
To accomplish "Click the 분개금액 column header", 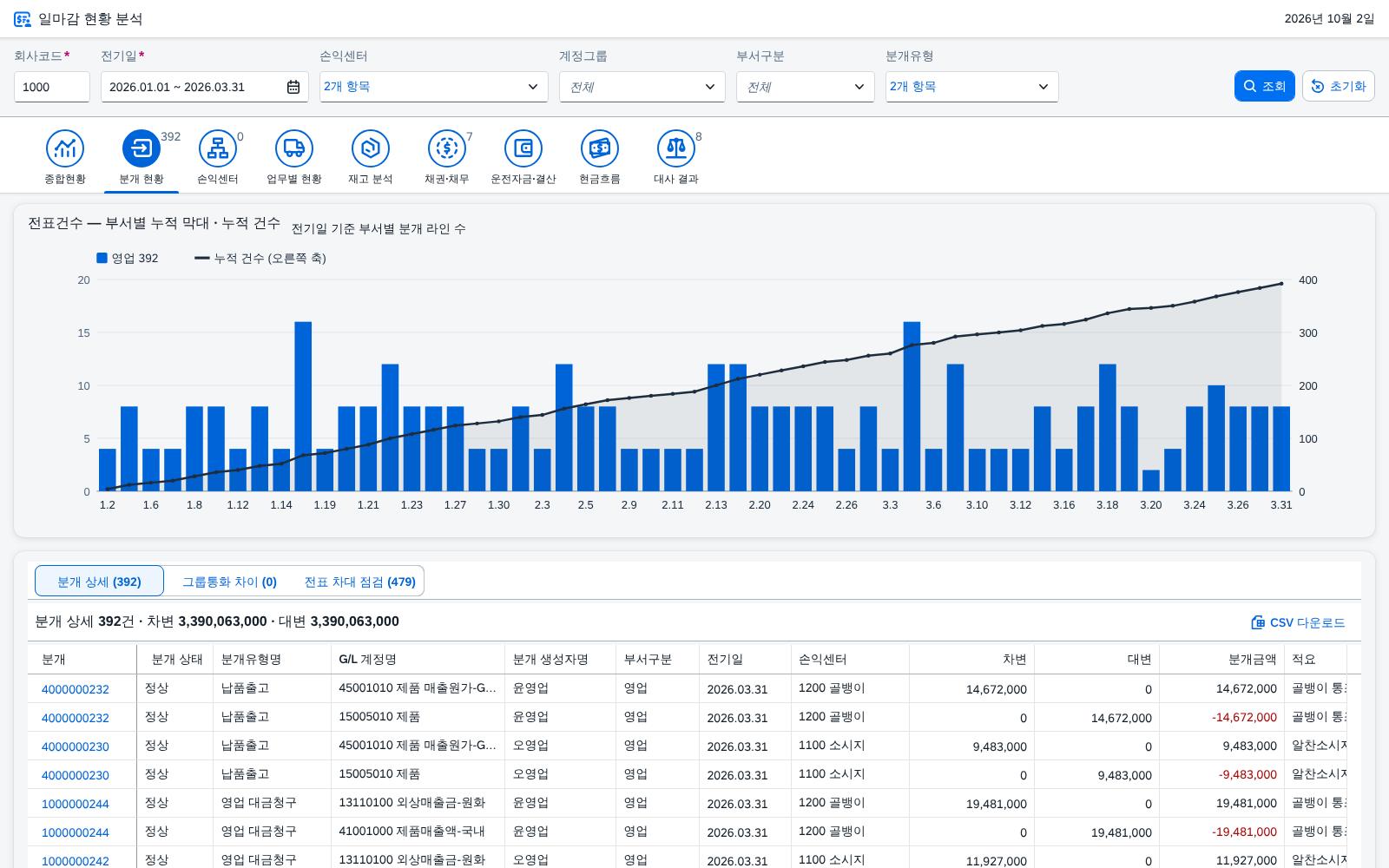I will [1221, 659].
